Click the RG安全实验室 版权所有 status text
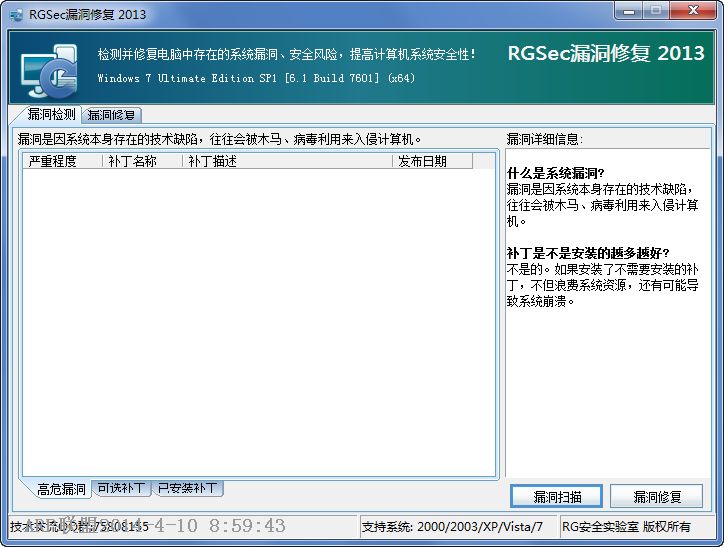 click(x=626, y=527)
